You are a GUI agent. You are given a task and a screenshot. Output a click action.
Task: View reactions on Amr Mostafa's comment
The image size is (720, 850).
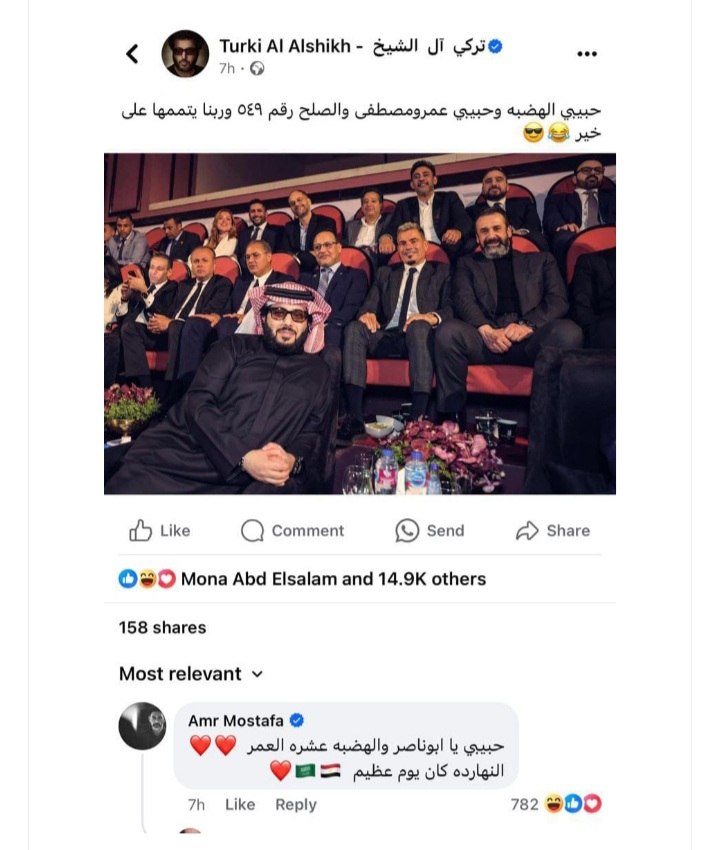(556, 803)
